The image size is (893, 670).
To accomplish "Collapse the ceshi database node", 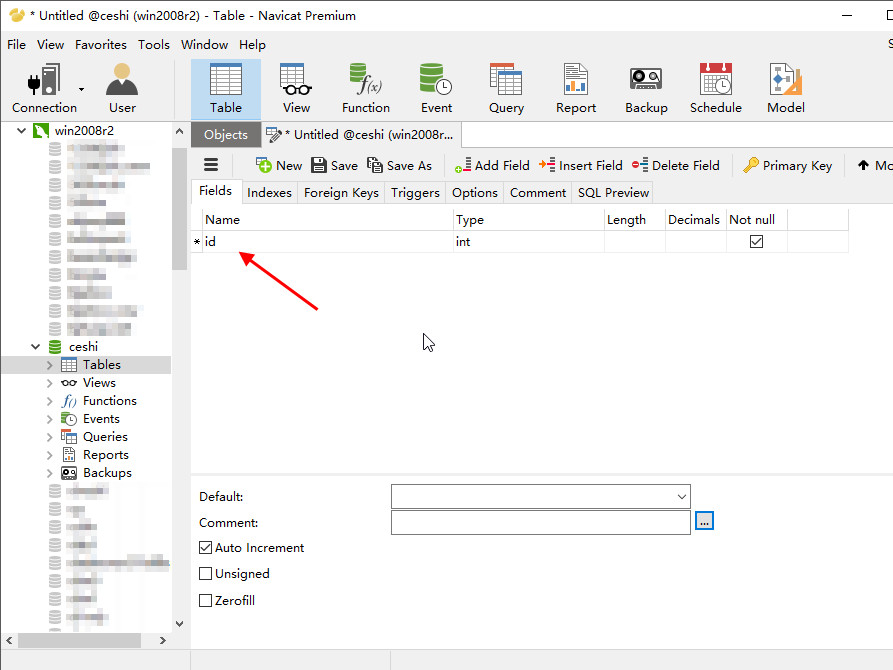I will tap(35, 346).
